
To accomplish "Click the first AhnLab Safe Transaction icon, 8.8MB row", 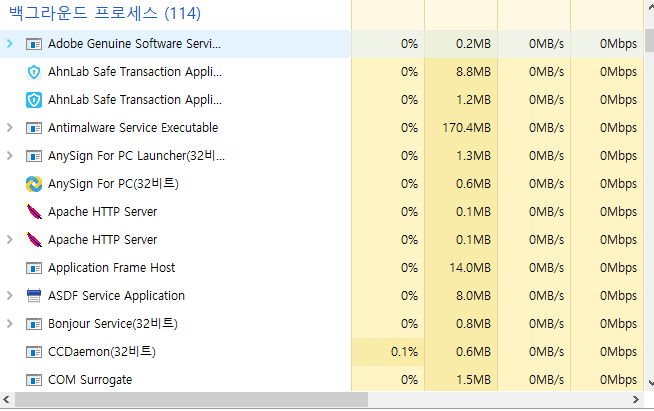I will (x=34, y=72).
